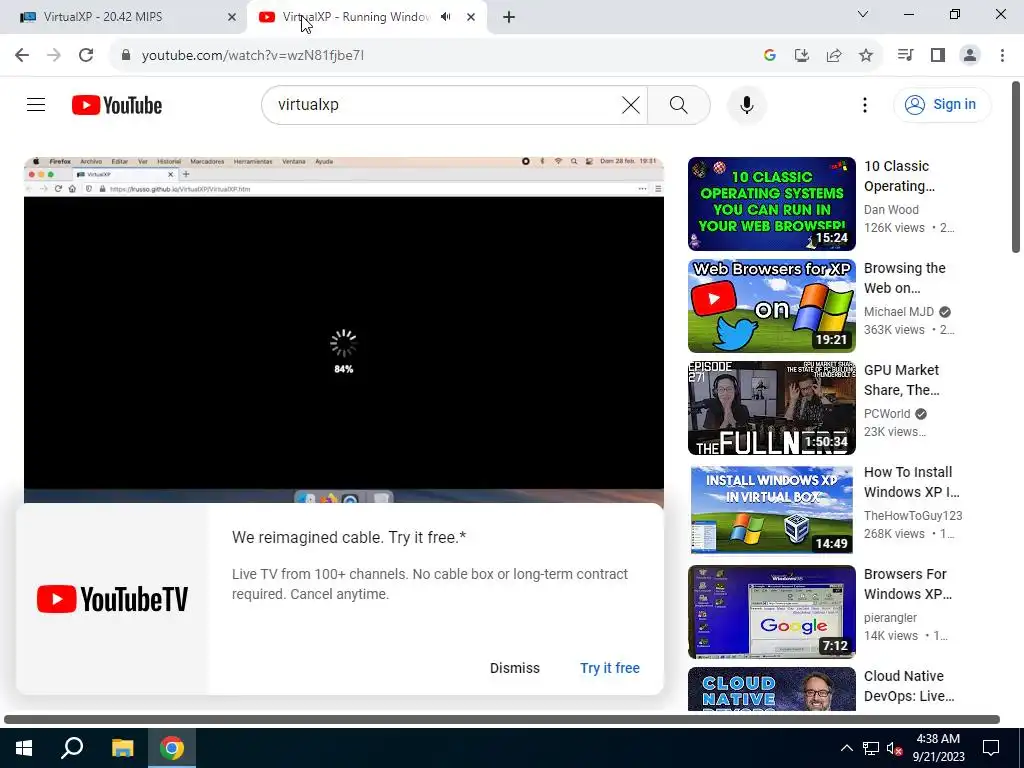
Task: Bookmark this page with the star icon
Action: (866, 55)
